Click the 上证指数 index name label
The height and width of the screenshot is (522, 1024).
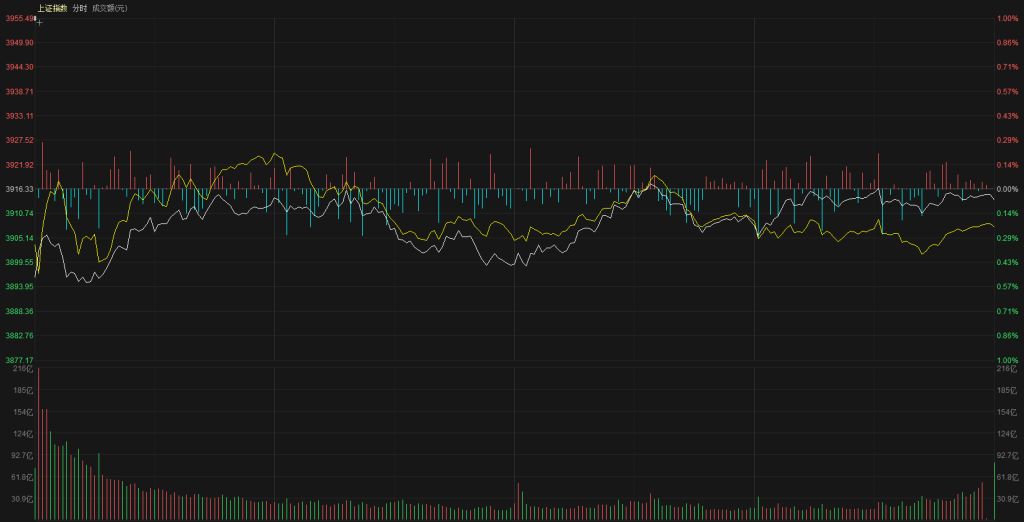point(52,8)
